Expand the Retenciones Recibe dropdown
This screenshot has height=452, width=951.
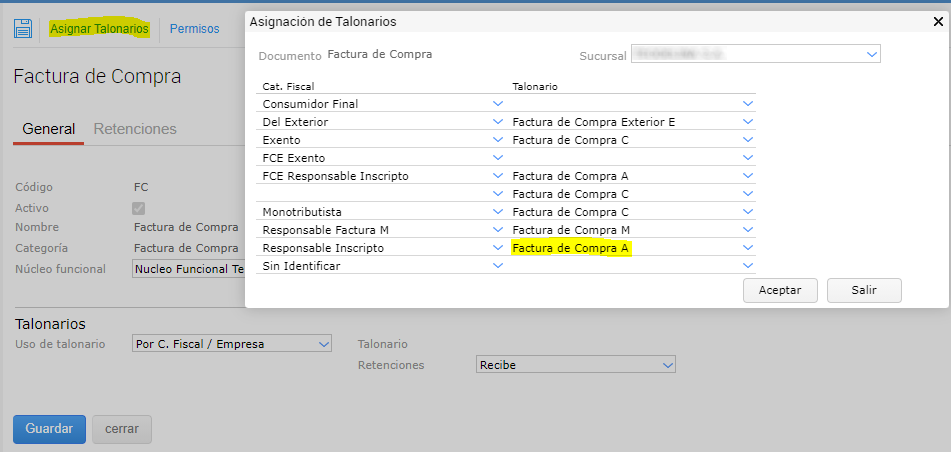pyautogui.click(x=668, y=365)
